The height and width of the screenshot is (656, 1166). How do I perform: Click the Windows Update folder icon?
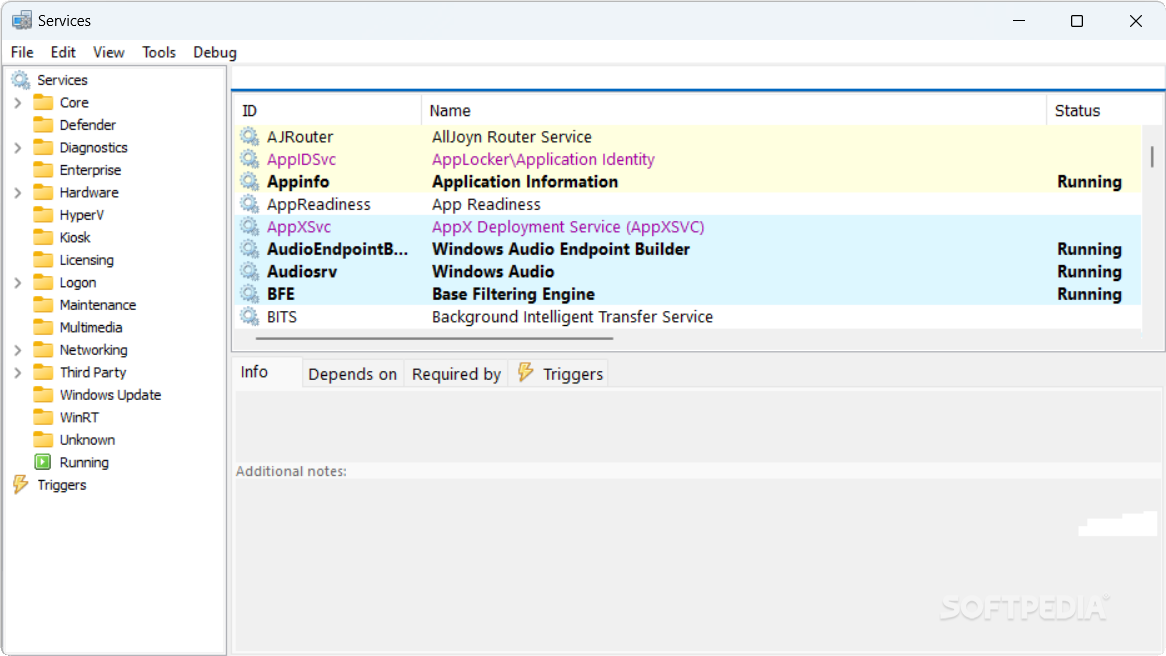click(43, 394)
